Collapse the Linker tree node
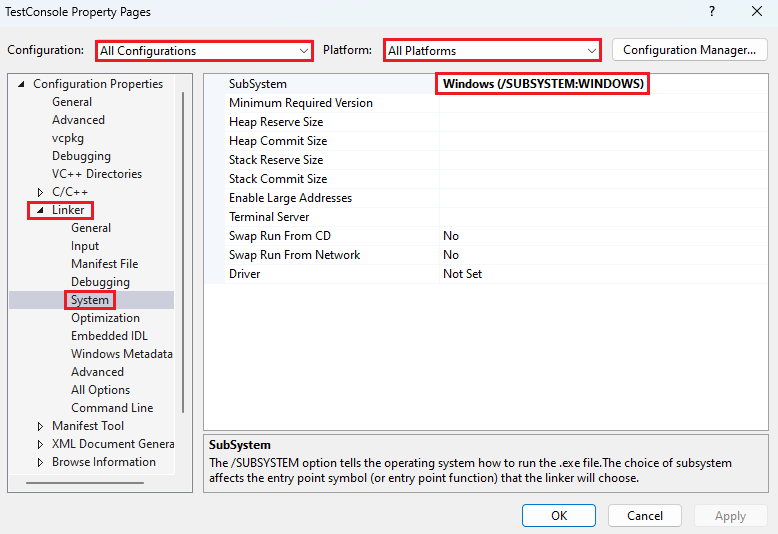778x534 pixels. tap(40, 210)
